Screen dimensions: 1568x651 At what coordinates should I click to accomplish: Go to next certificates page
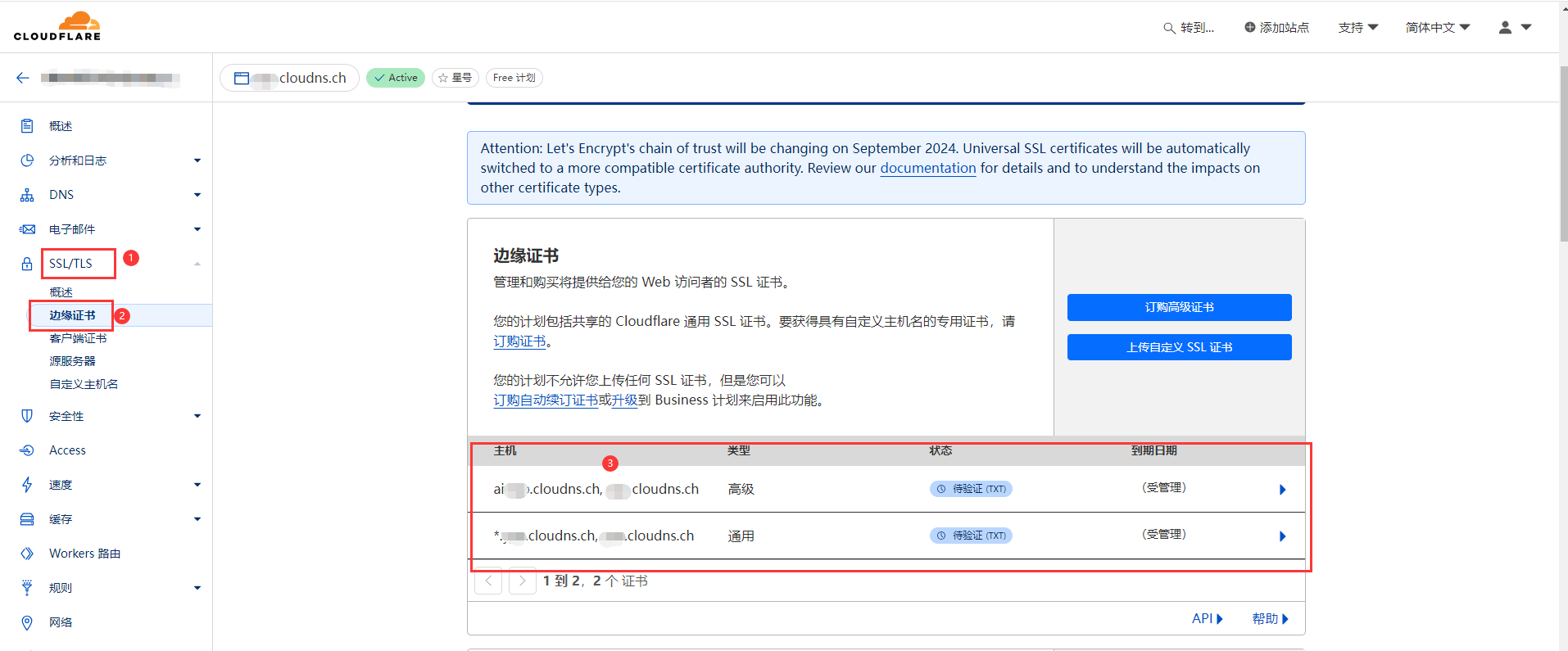523,581
